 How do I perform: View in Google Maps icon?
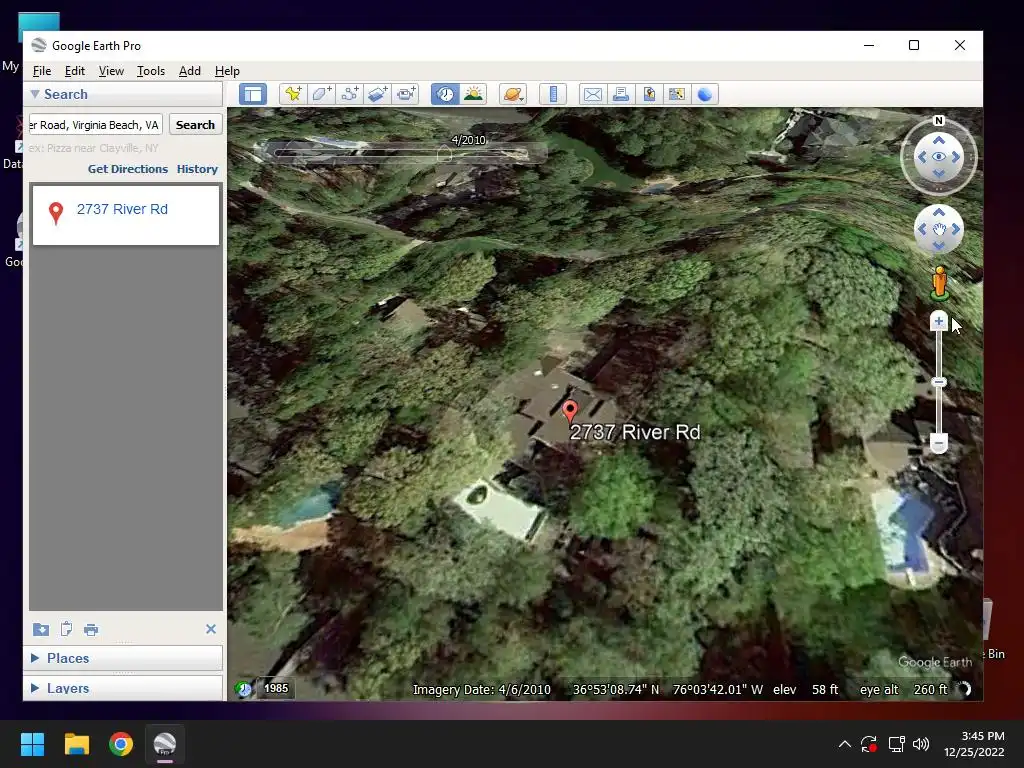point(677,94)
